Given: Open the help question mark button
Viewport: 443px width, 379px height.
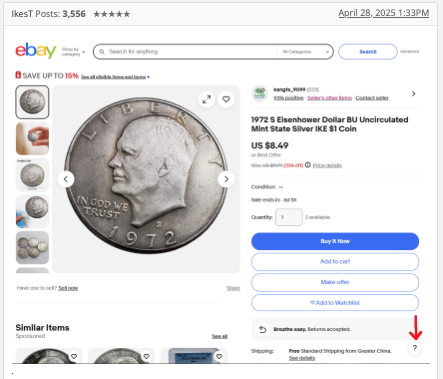Looking at the screenshot, I should click(x=415, y=348).
